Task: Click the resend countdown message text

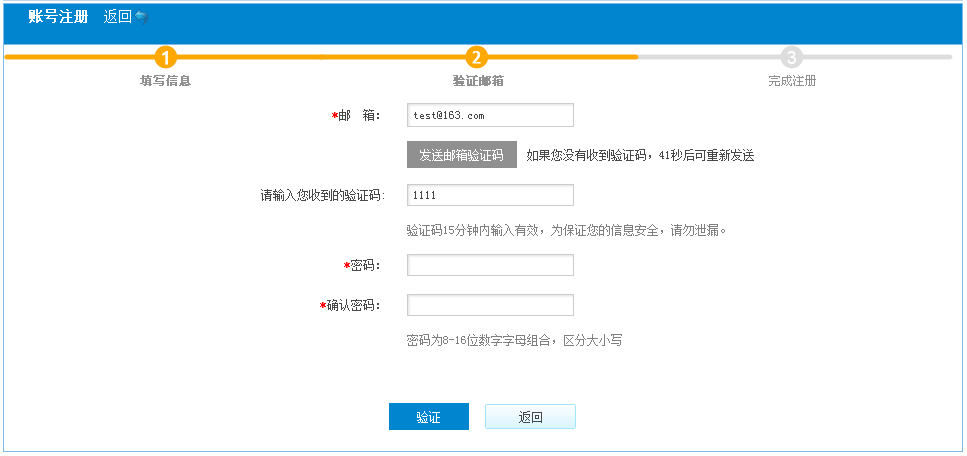Action: (x=640, y=156)
